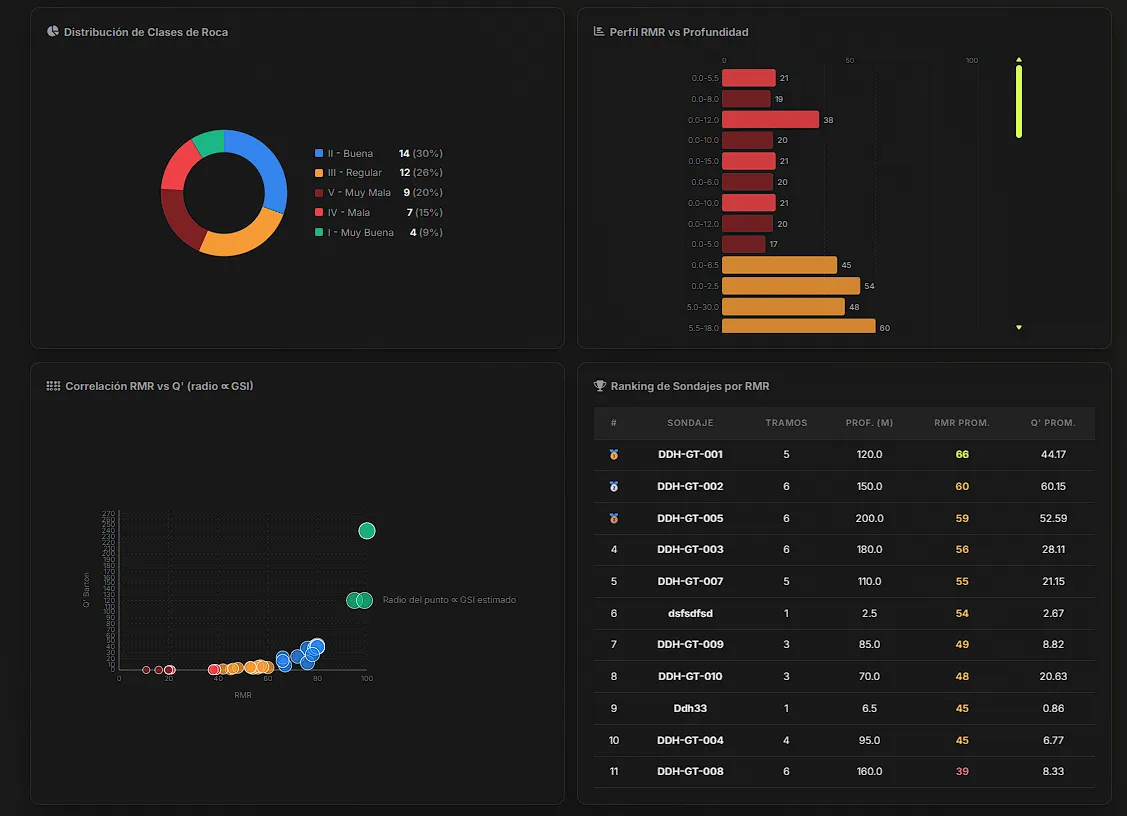This screenshot has width=1127, height=816.
Task: Open the DDH-GT-003 row in the ranking
Action: [844, 549]
